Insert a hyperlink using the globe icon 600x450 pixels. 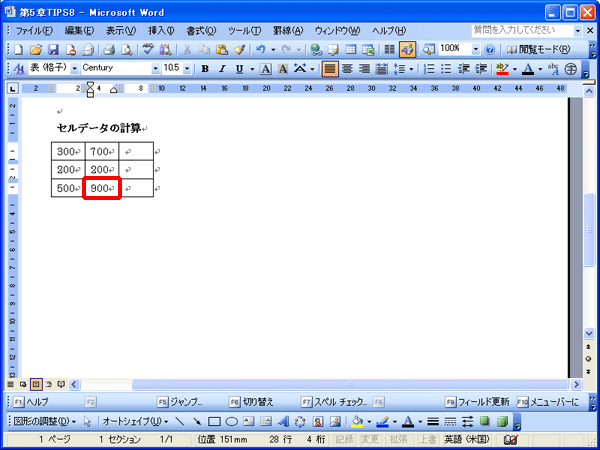tap(316, 49)
